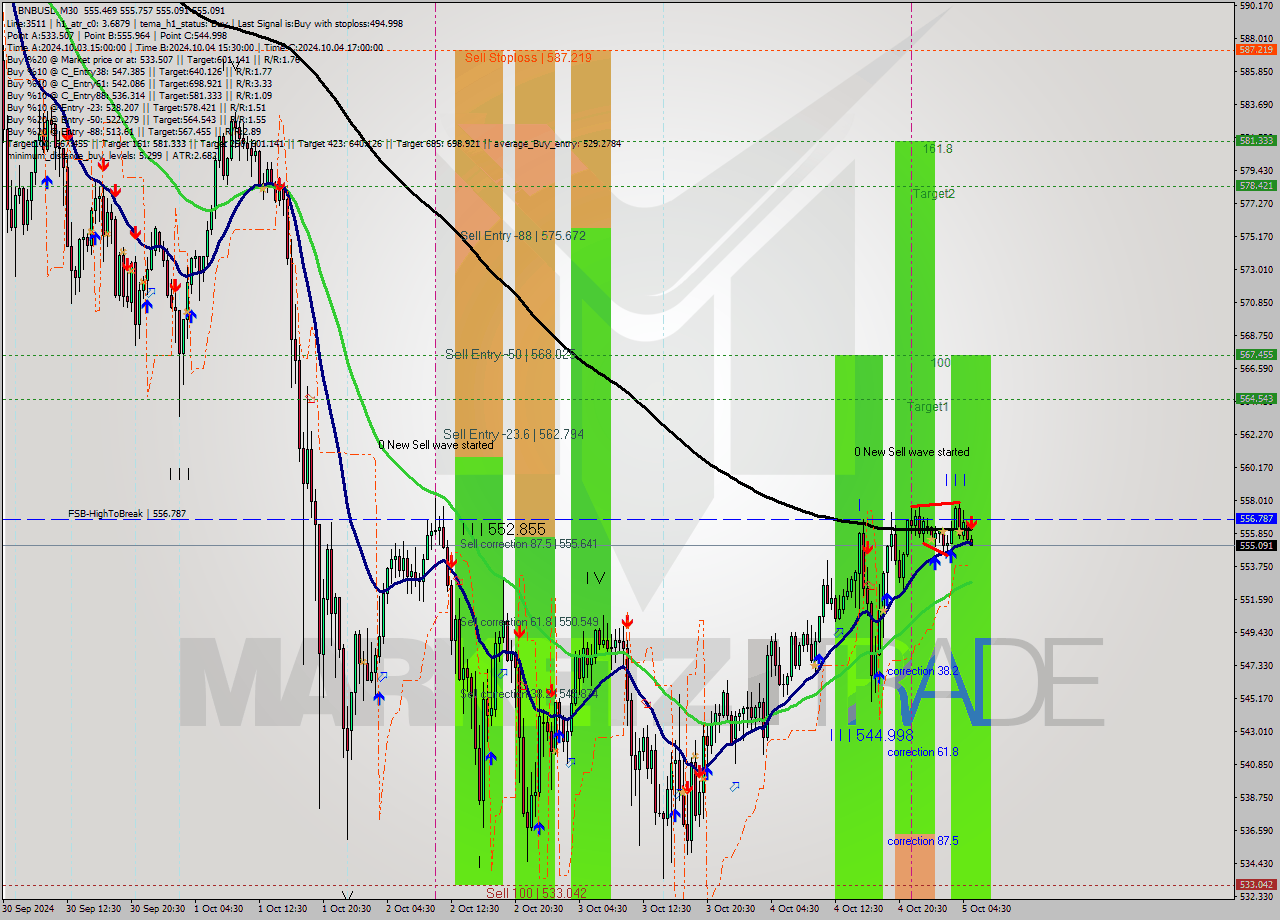Image resolution: width=1280 pixels, height=920 pixels.
Task: Click the '5 Oct 04:30' time axis label
Action: (x=986, y=908)
